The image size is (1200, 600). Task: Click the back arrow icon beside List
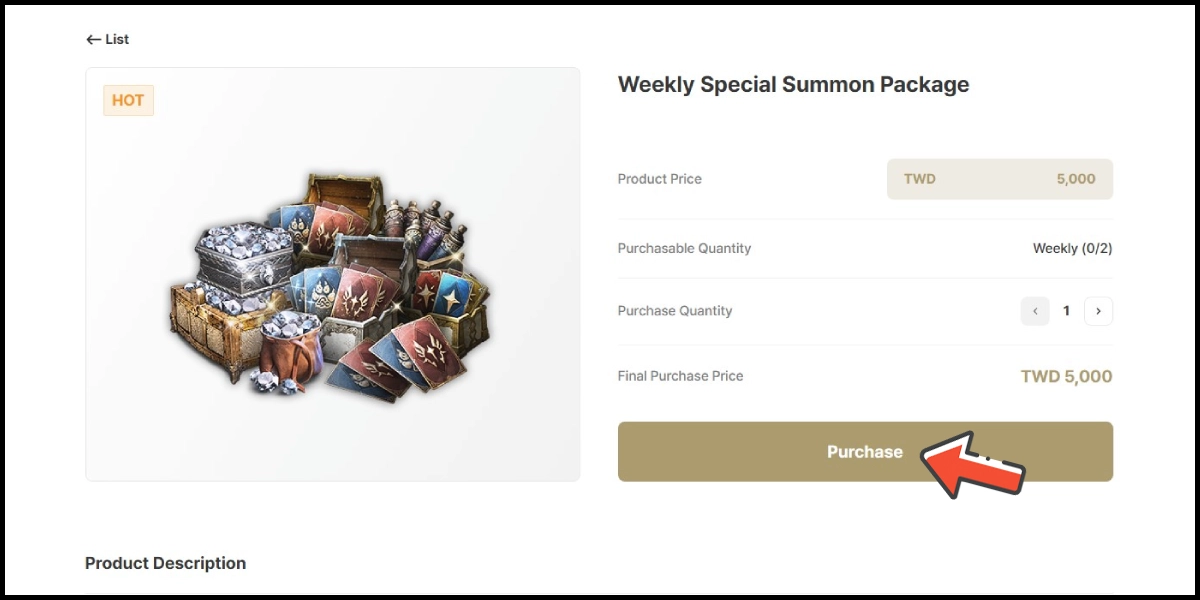[x=93, y=40]
